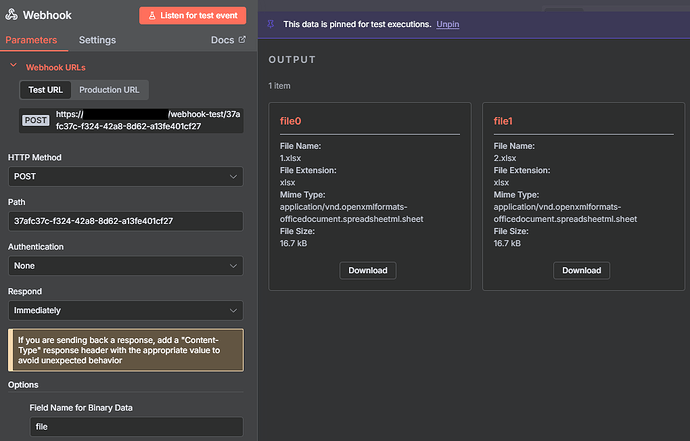
Task: Select the file0 output card title
Action: (290, 120)
